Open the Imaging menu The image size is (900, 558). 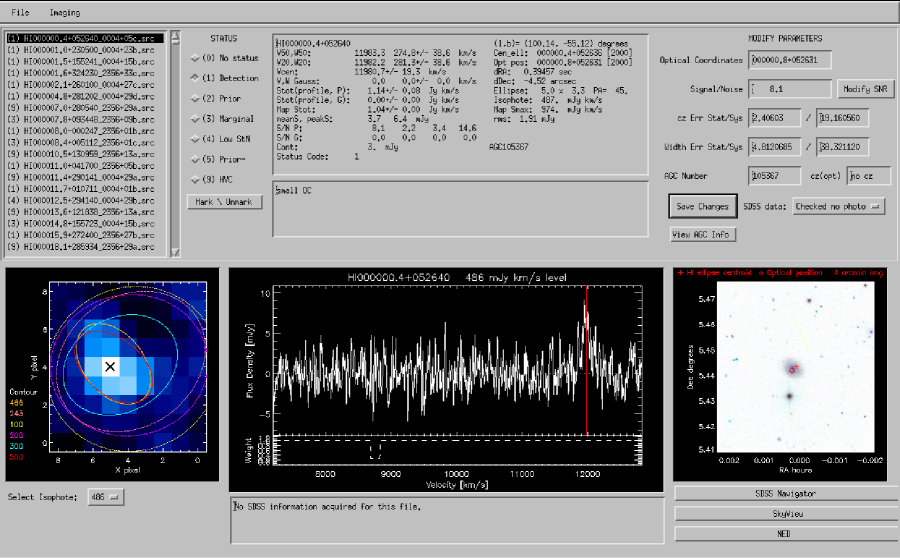(65, 13)
